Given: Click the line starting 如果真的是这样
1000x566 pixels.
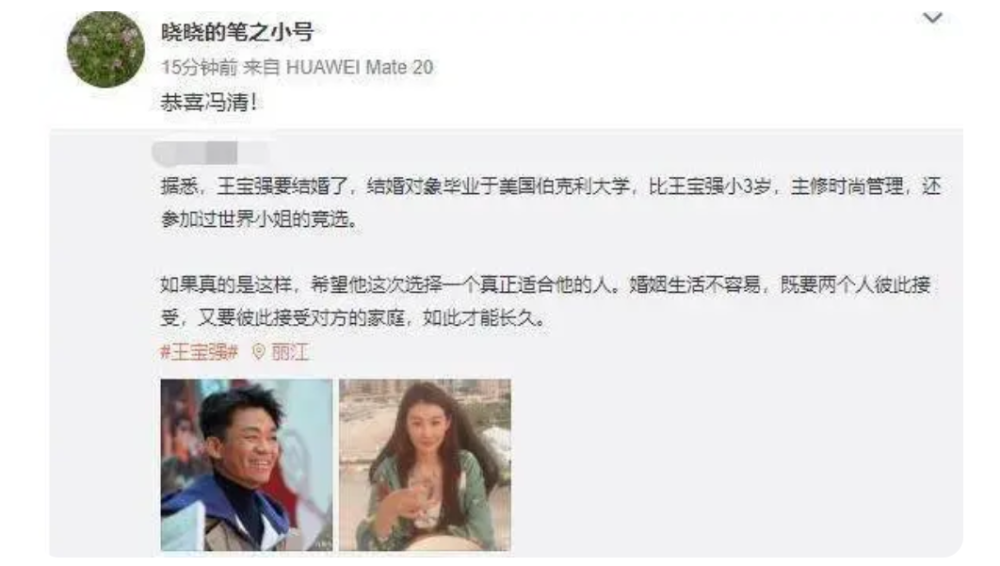Looking at the screenshot, I should 546,284.
